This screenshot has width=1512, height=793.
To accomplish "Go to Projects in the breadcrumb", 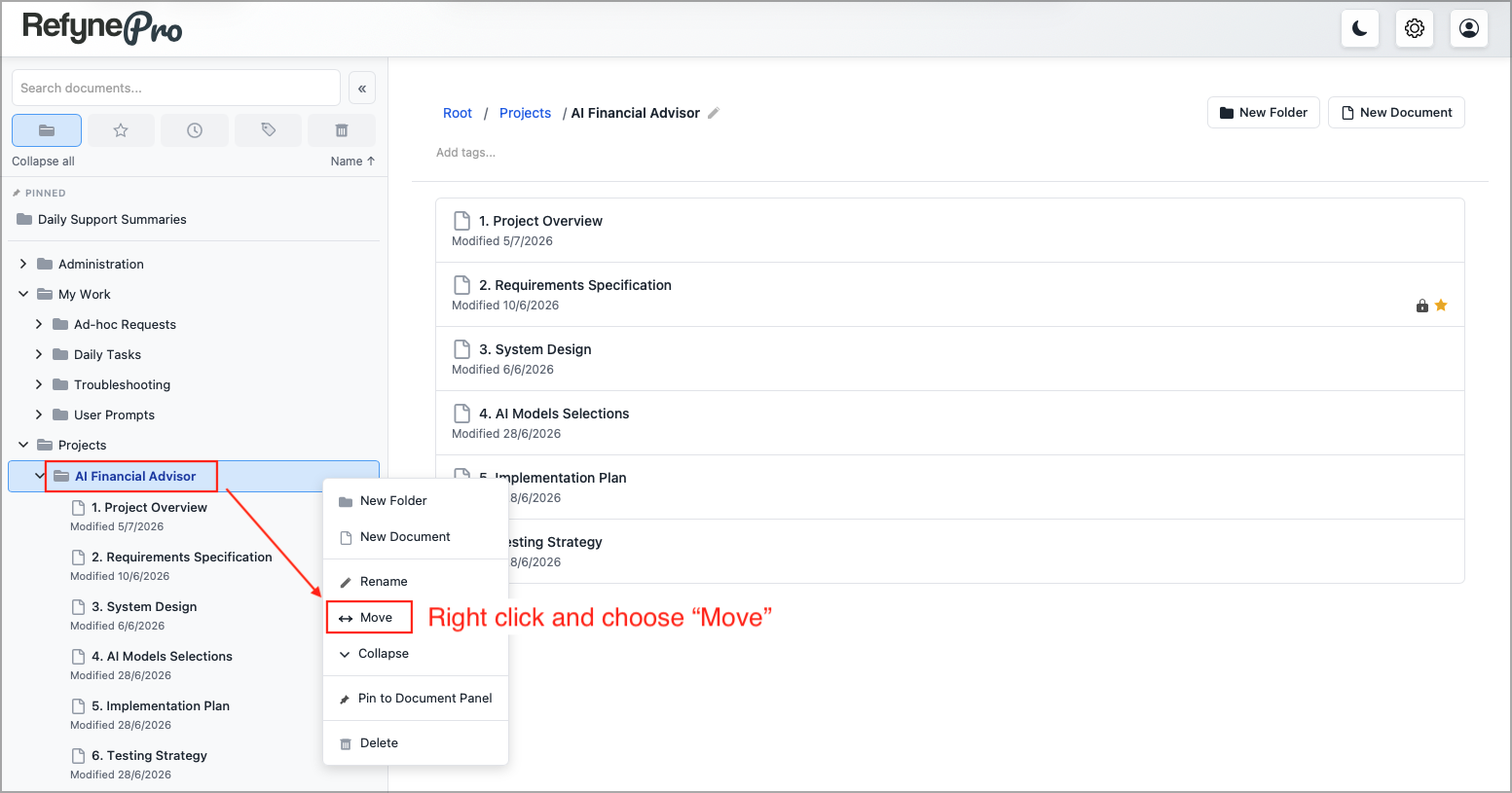I will (x=525, y=113).
